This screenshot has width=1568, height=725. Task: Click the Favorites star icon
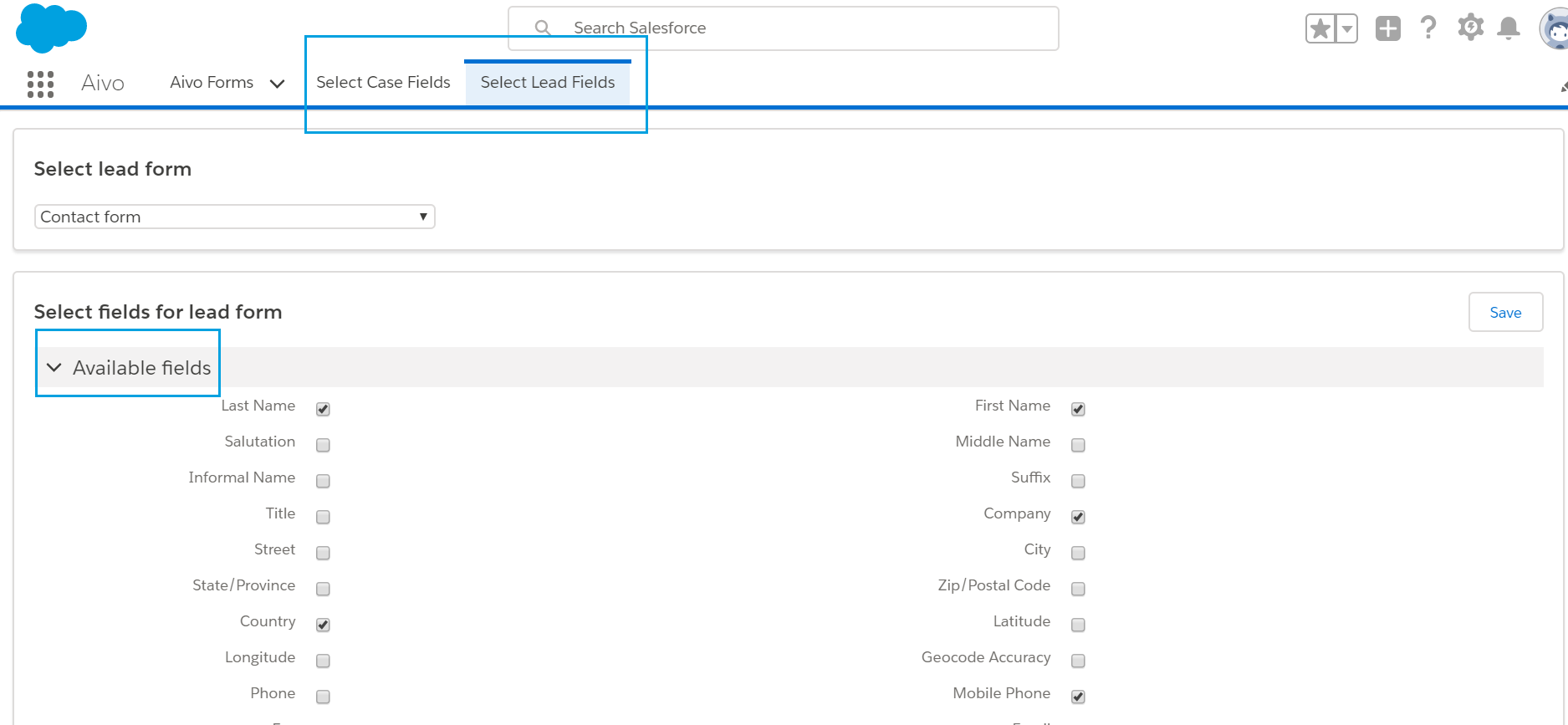tap(1320, 29)
